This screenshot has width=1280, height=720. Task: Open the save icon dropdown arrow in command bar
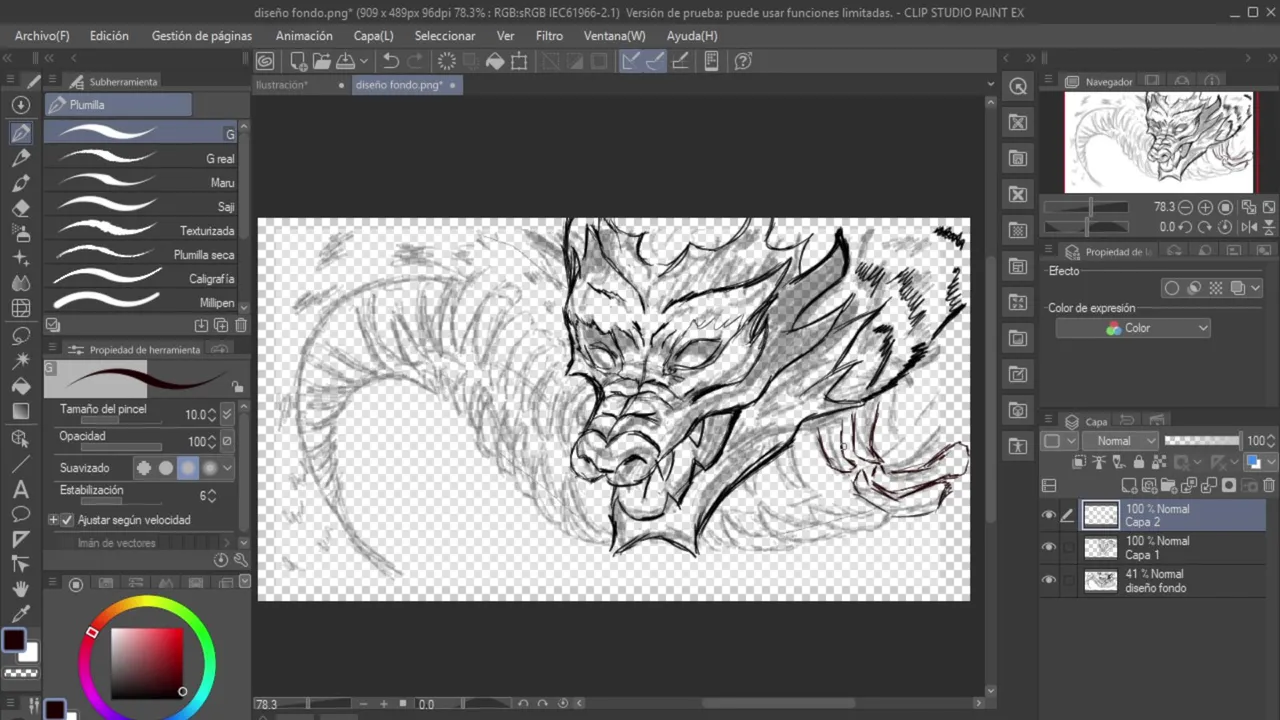tap(364, 61)
